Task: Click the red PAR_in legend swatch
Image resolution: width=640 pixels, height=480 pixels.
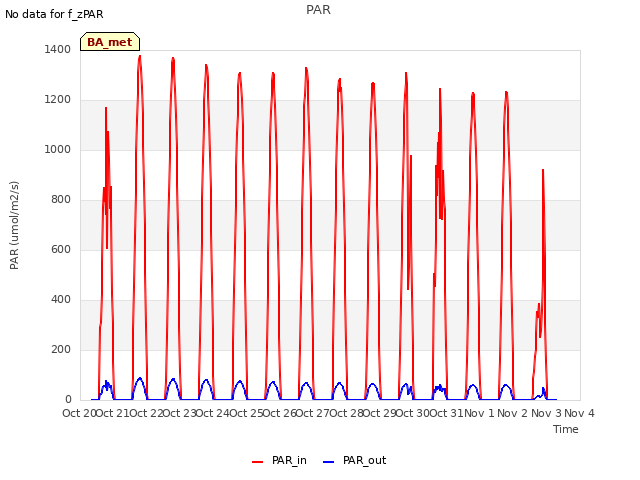Action: [x=258, y=462]
